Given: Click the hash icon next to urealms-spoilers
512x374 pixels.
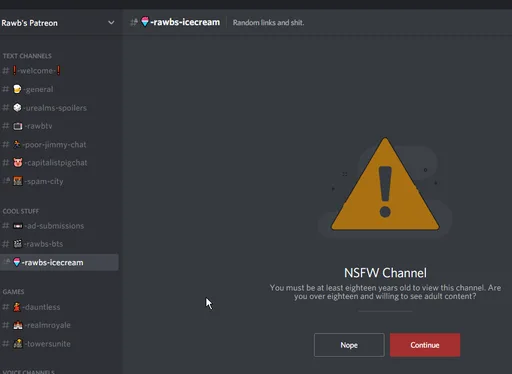Looking at the screenshot, I should click(6, 108).
